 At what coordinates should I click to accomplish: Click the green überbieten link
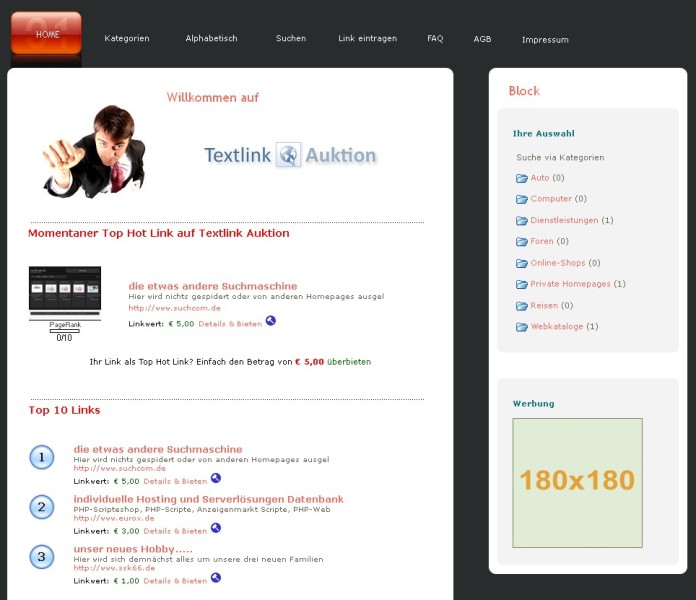click(349, 362)
